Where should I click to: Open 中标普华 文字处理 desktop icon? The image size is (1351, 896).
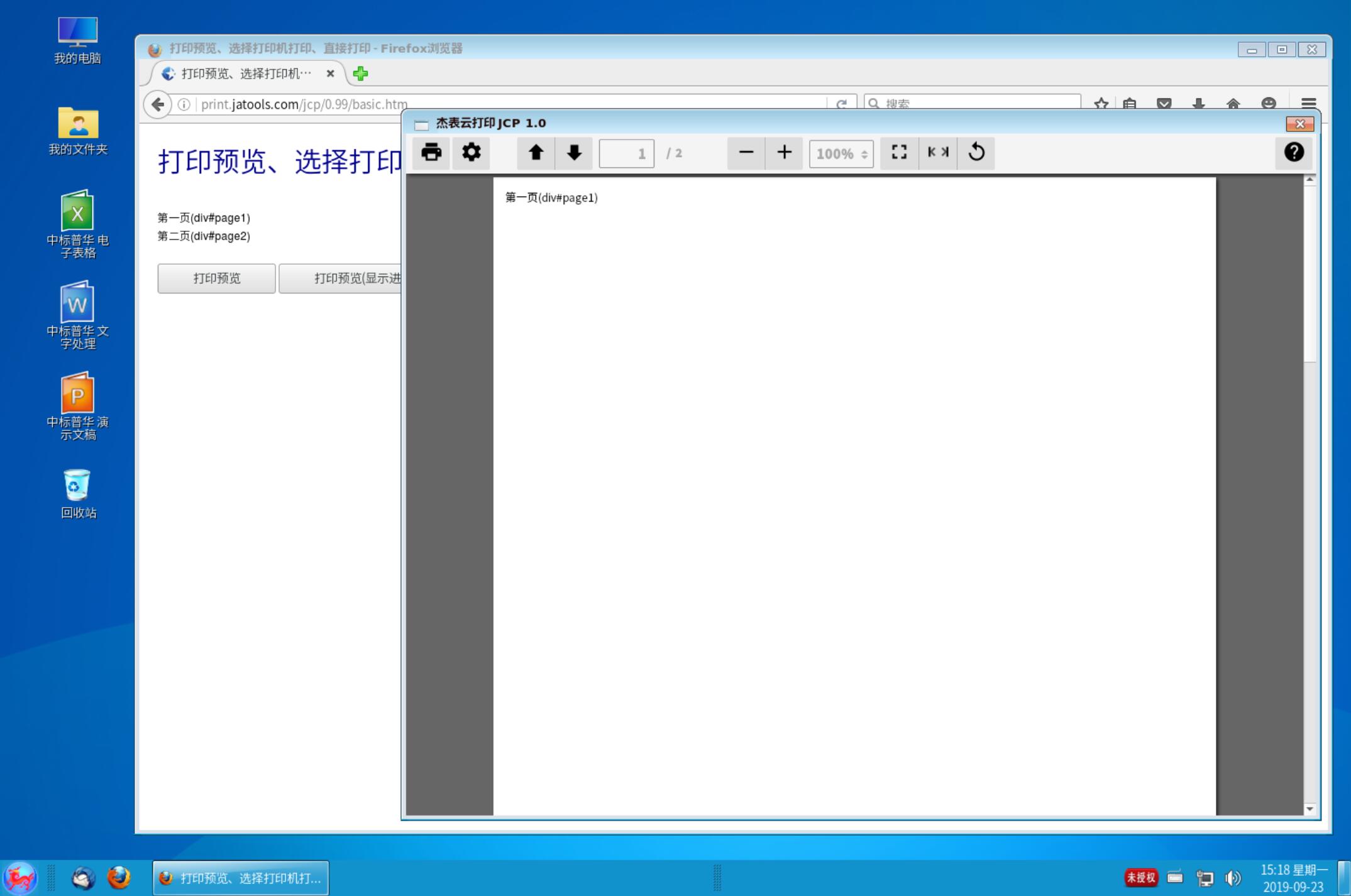pyautogui.click(x=77, y=315)
